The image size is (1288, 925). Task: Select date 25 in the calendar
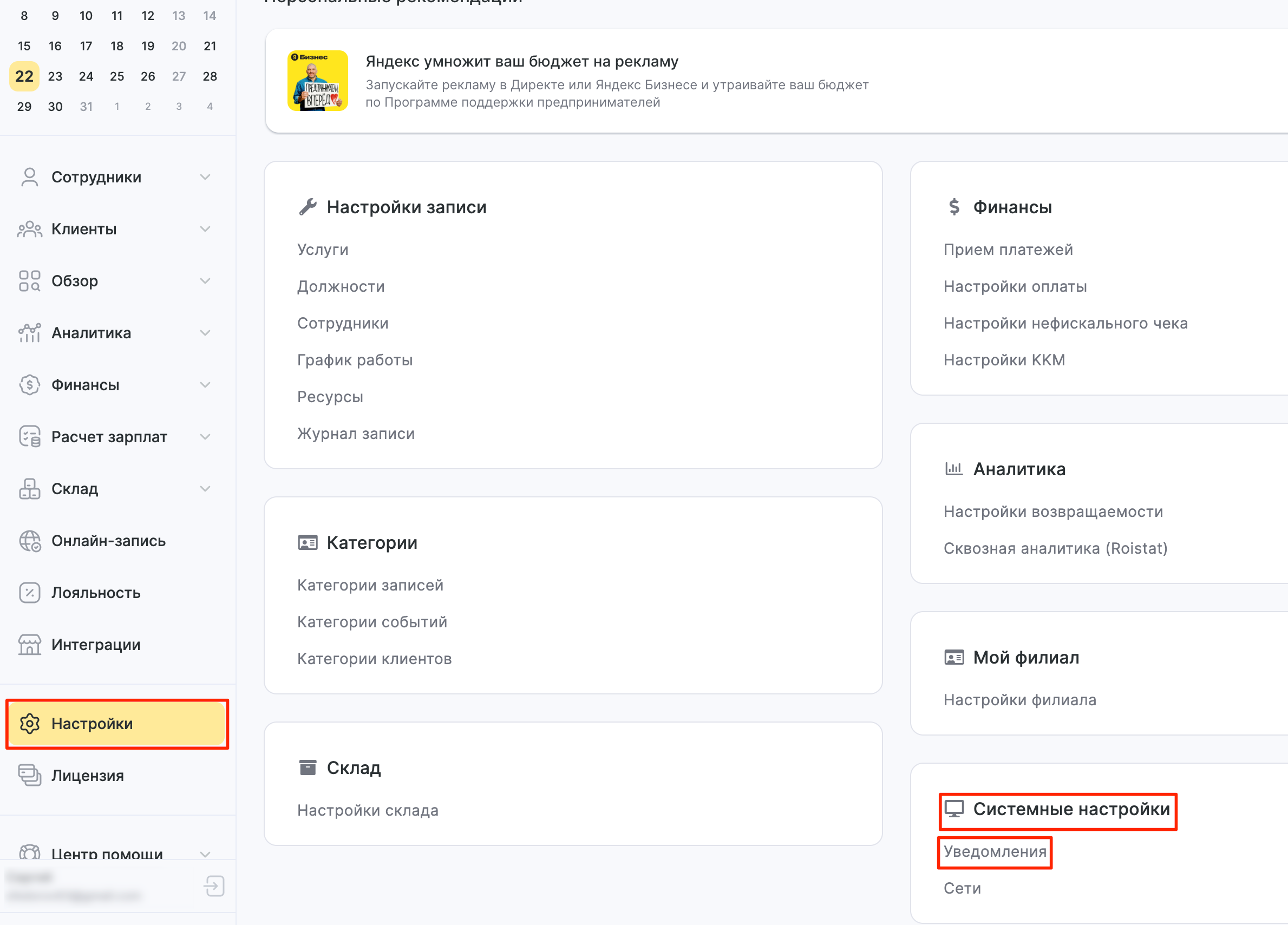pos(117,76)
